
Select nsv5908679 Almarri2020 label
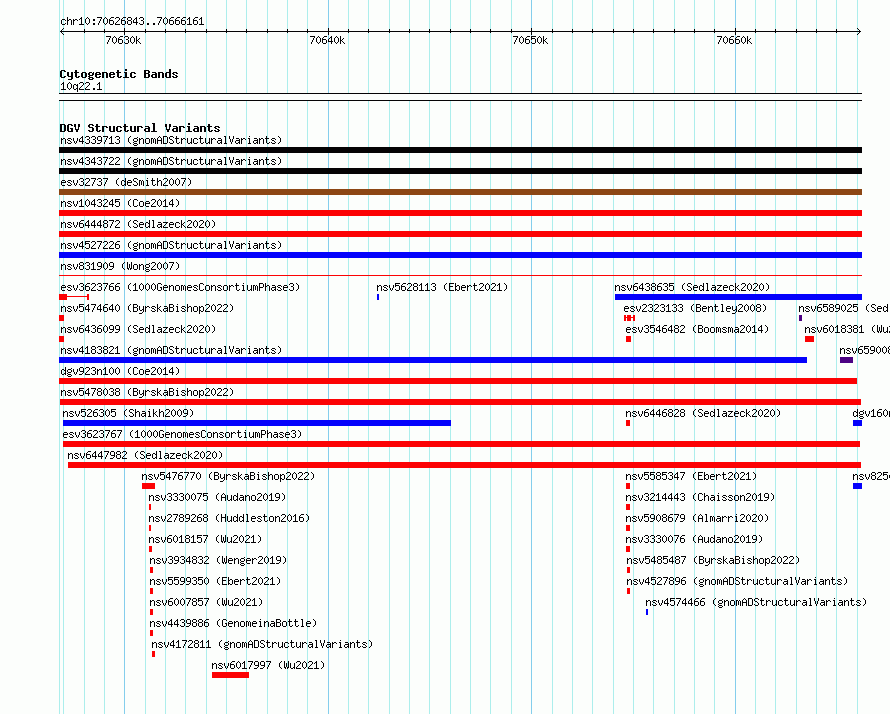(x=697, y=518)
